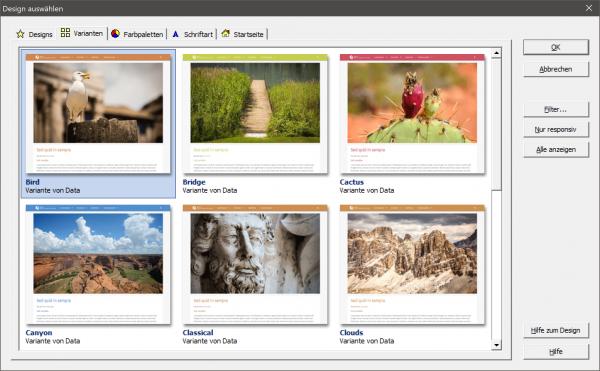Select the Bridge design variant thumbnail
This screenshot has height=371, width=600.
(x=255, y=114)
